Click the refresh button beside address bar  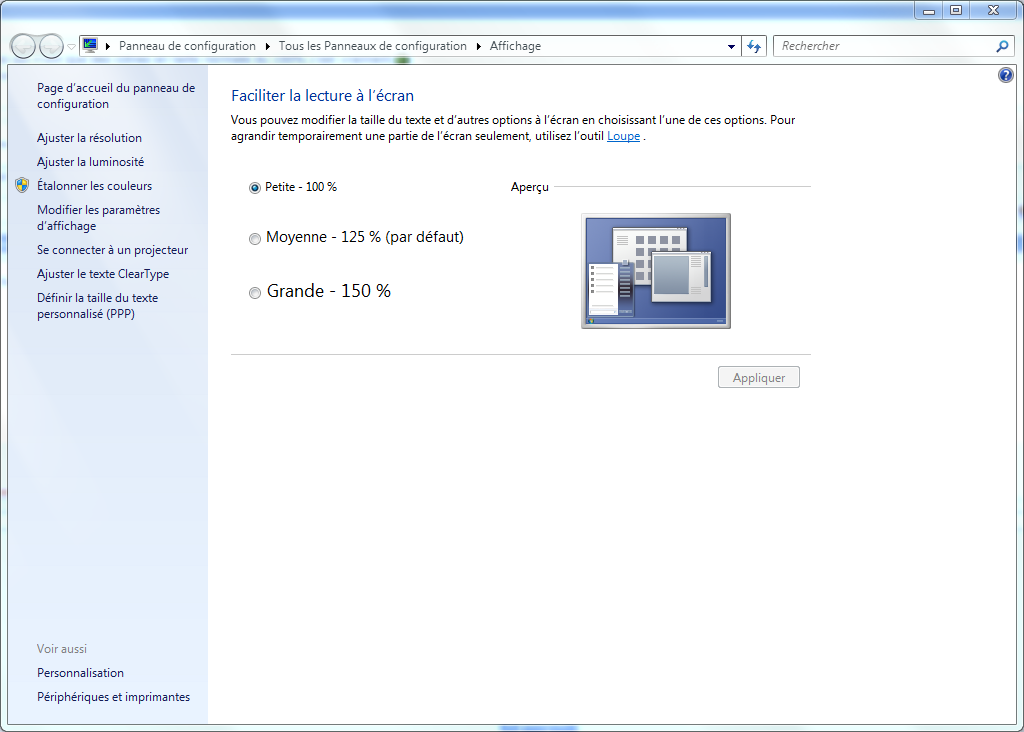click(755, 46)
